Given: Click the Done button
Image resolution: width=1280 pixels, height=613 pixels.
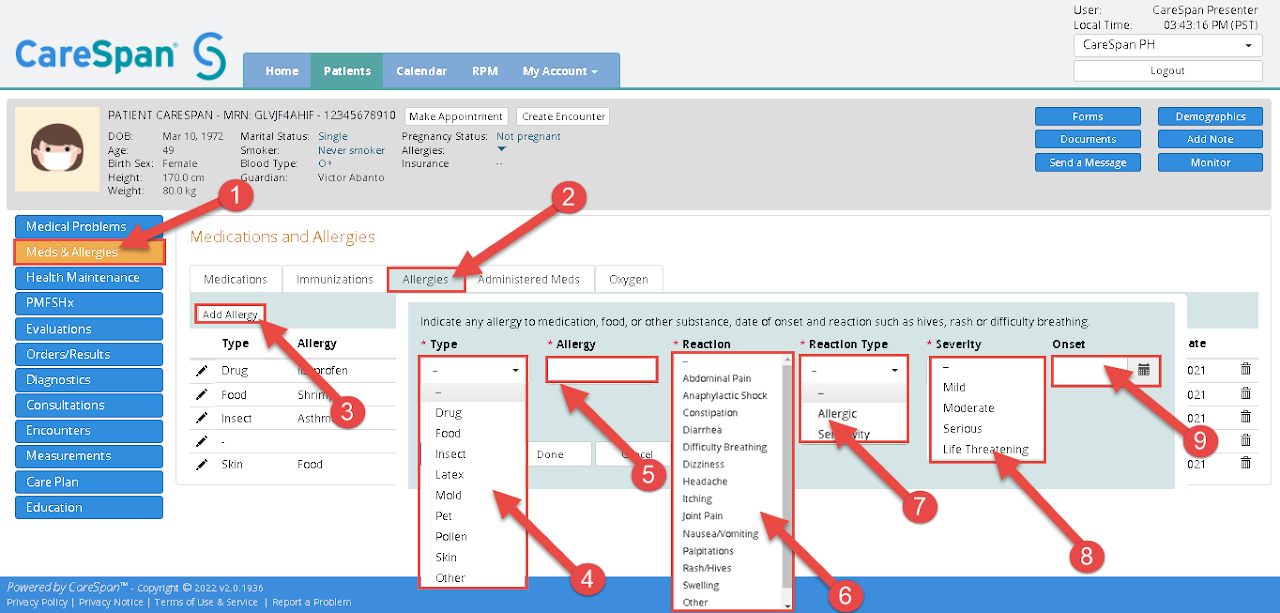Looking at the screenshot, I should 550,454.
